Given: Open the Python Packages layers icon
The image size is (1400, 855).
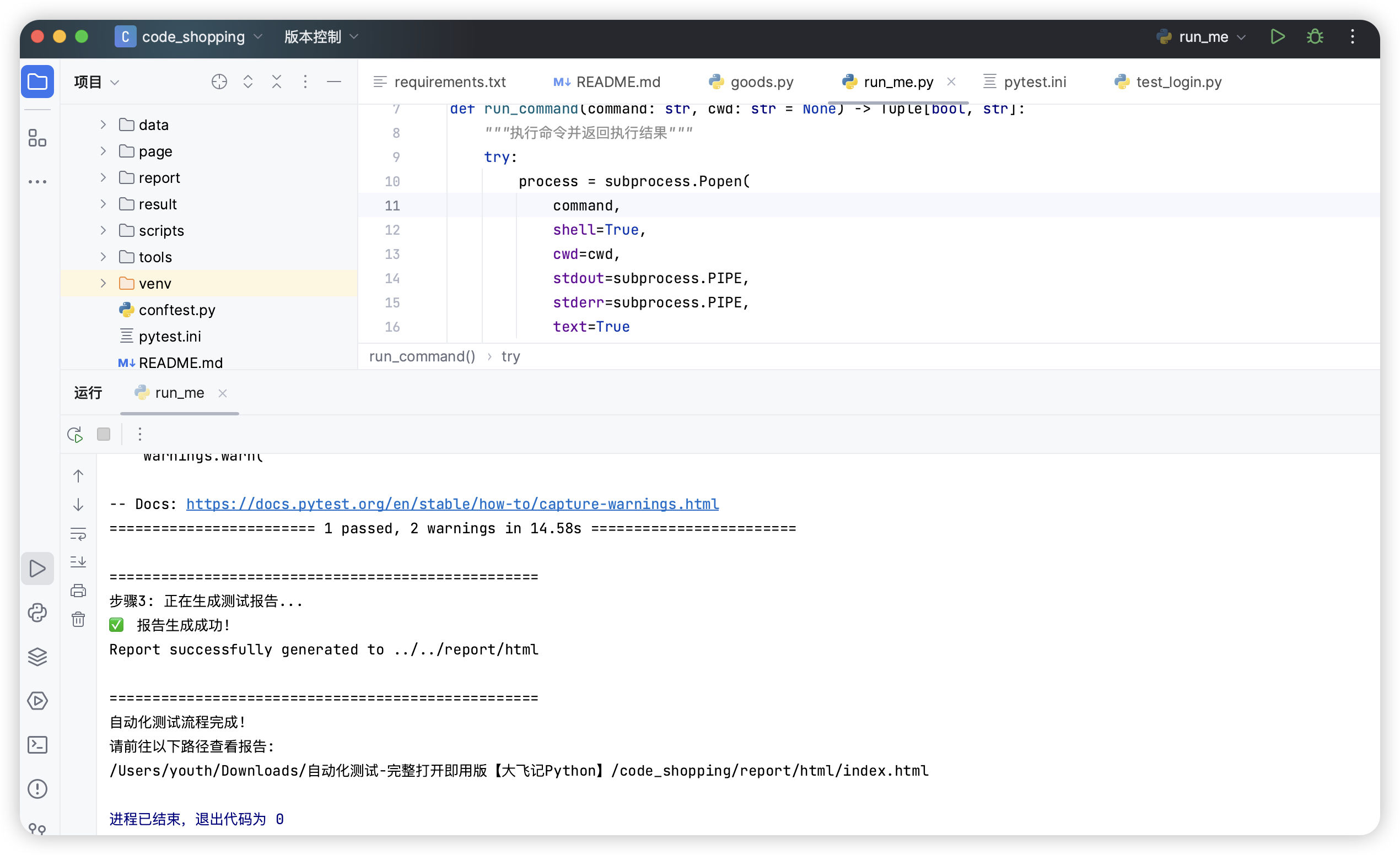Looking at the screenshot, I should click(37, 657).
